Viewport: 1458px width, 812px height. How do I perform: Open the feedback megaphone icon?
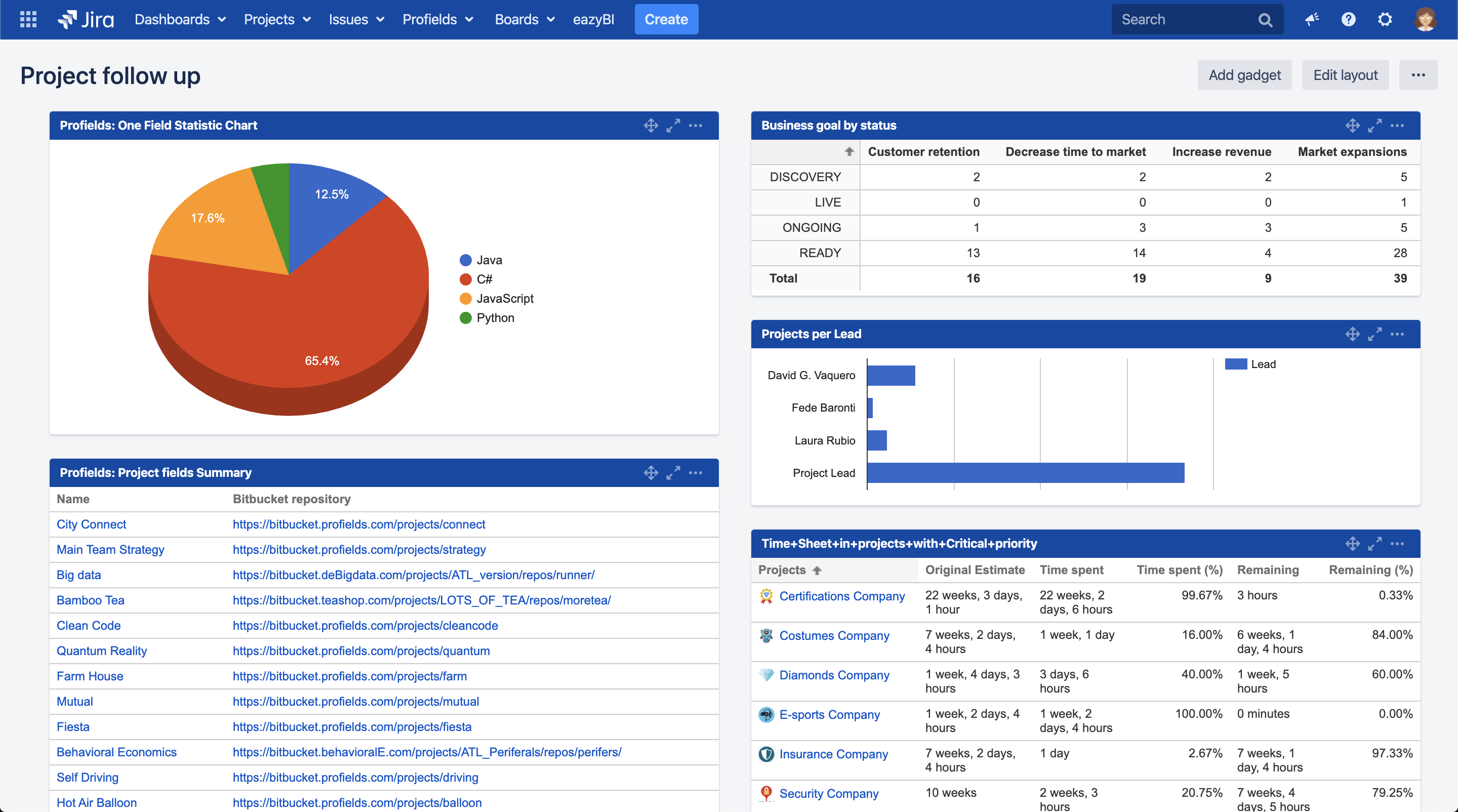click(1312, 20)
